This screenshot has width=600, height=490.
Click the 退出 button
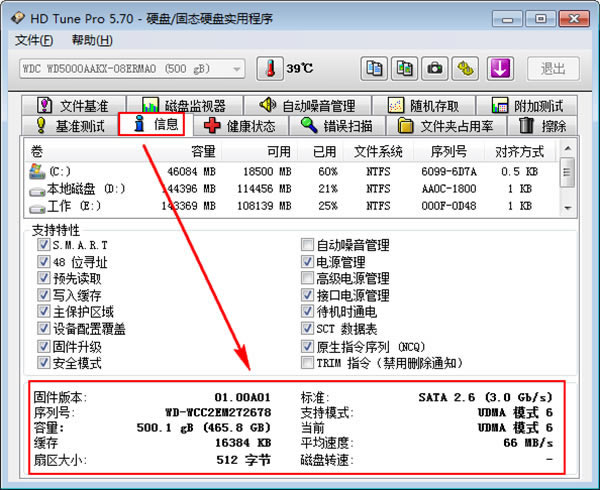[x=553, y=69]
